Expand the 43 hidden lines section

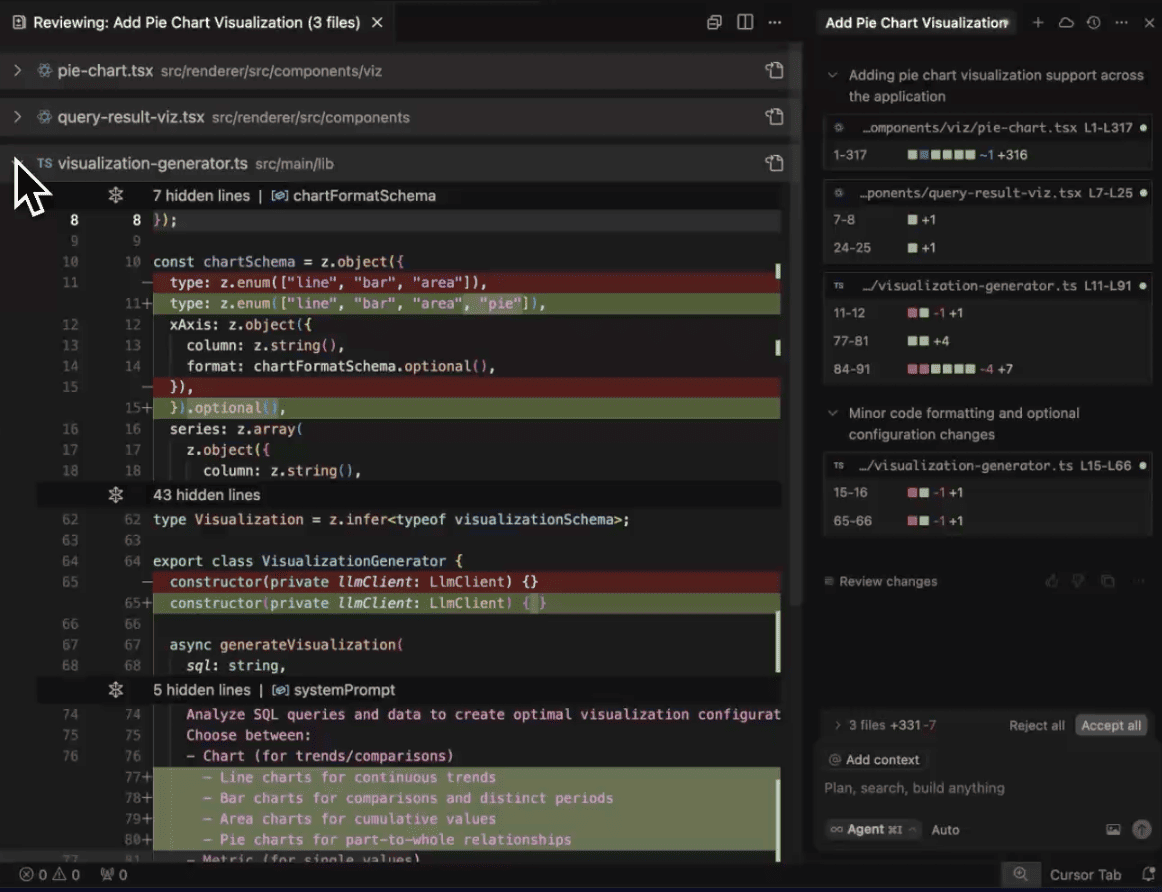coord(116,495)
